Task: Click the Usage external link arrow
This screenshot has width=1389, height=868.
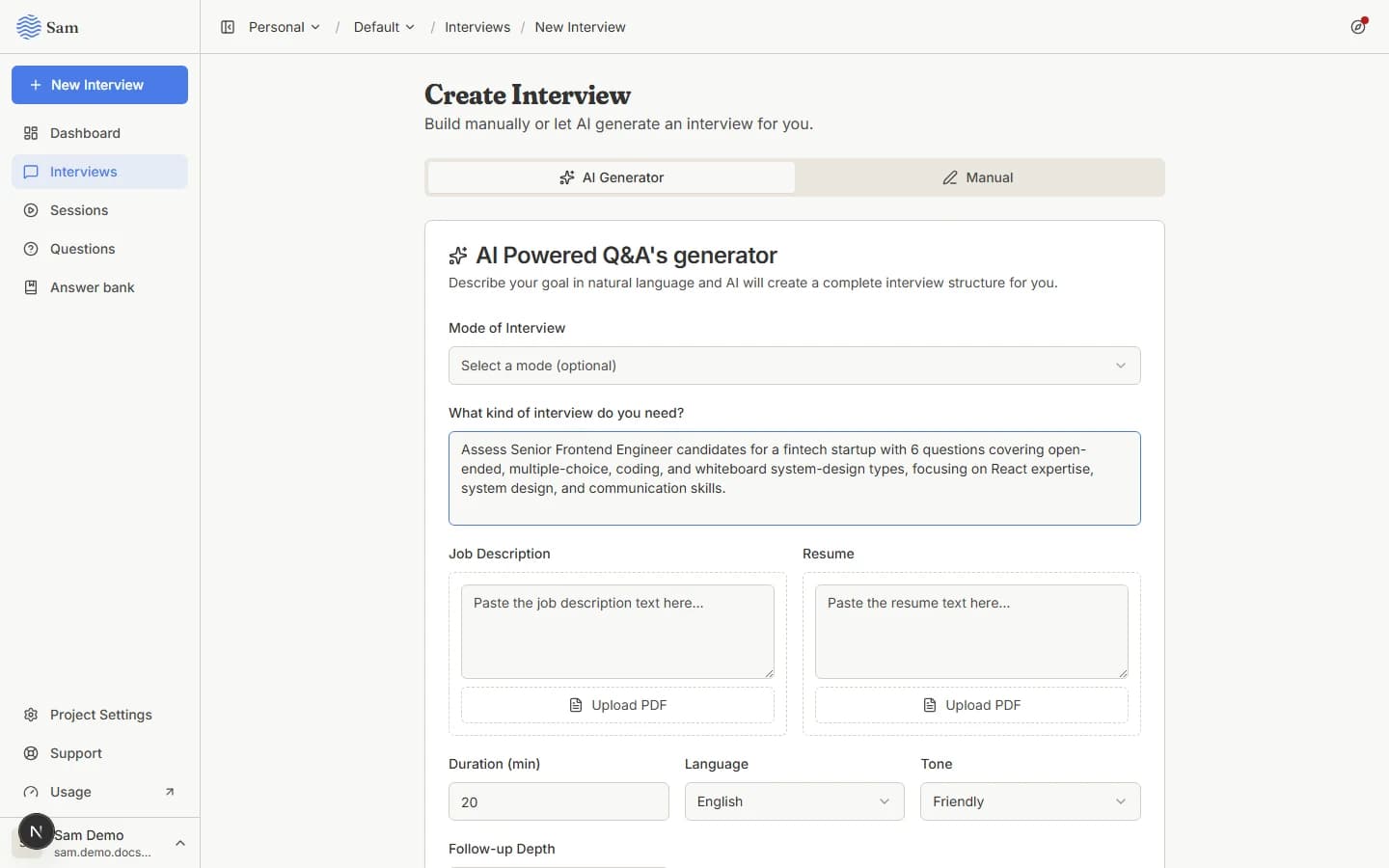Action: pyautogui.click(x=170, y=792)
